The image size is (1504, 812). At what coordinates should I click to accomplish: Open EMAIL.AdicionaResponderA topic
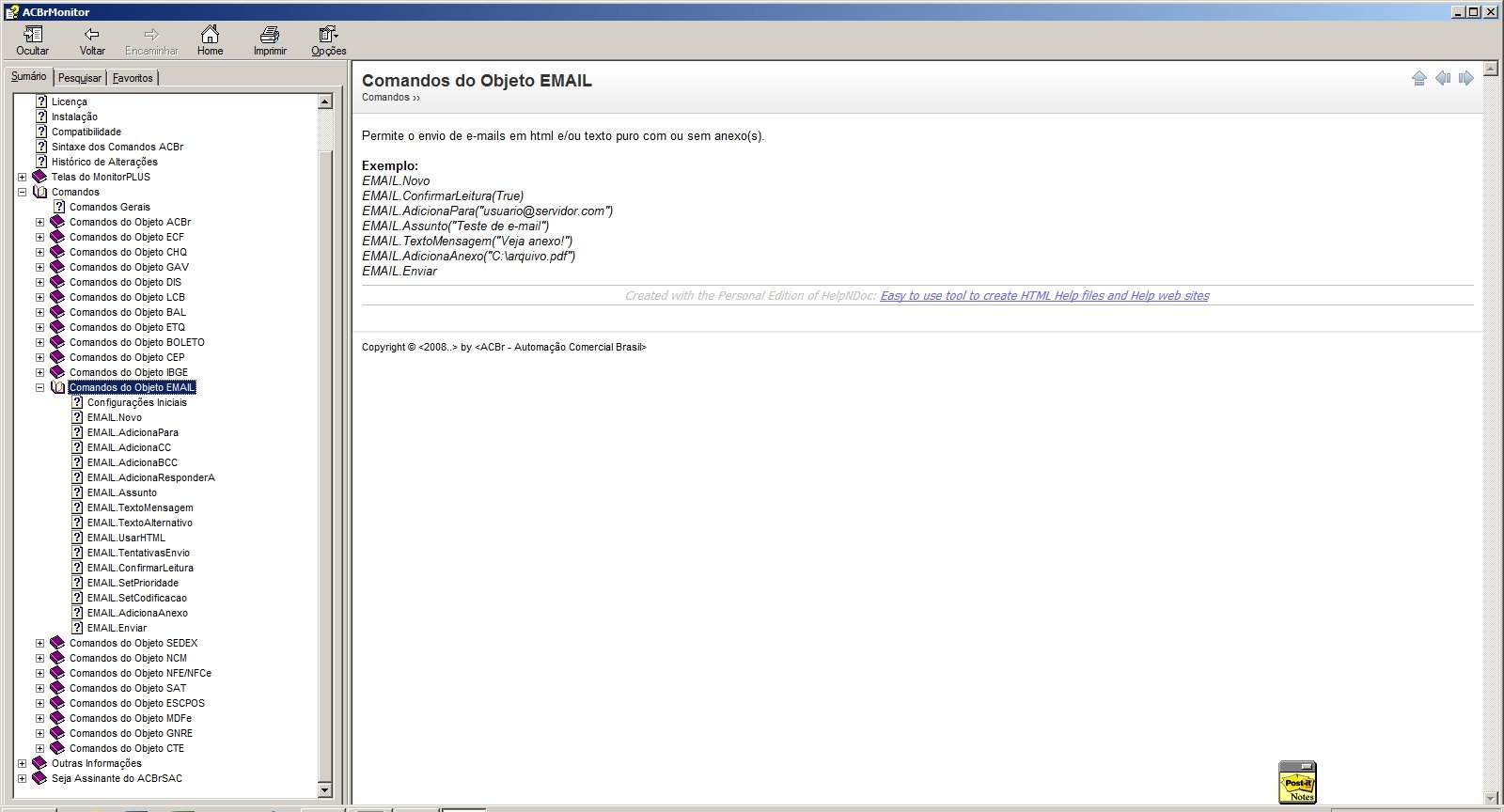click(x=151, y=477)
